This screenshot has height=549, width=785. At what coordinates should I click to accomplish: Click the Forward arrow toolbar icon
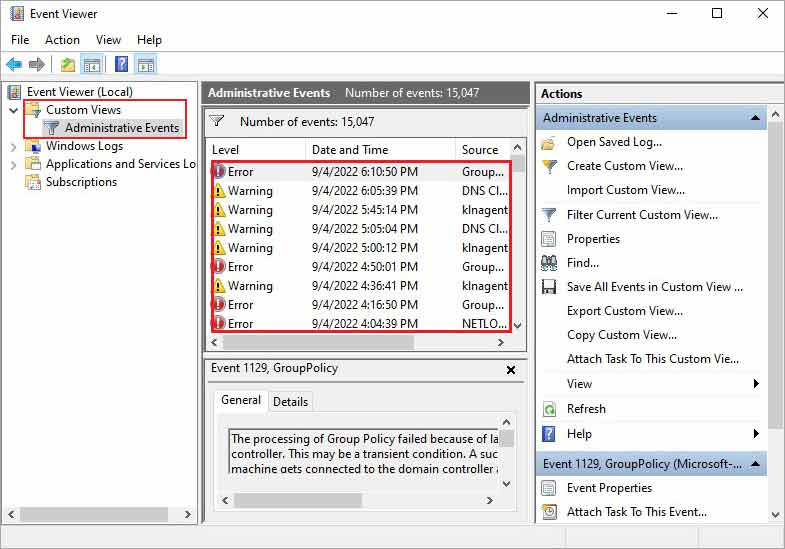click(x=37, y=65)
